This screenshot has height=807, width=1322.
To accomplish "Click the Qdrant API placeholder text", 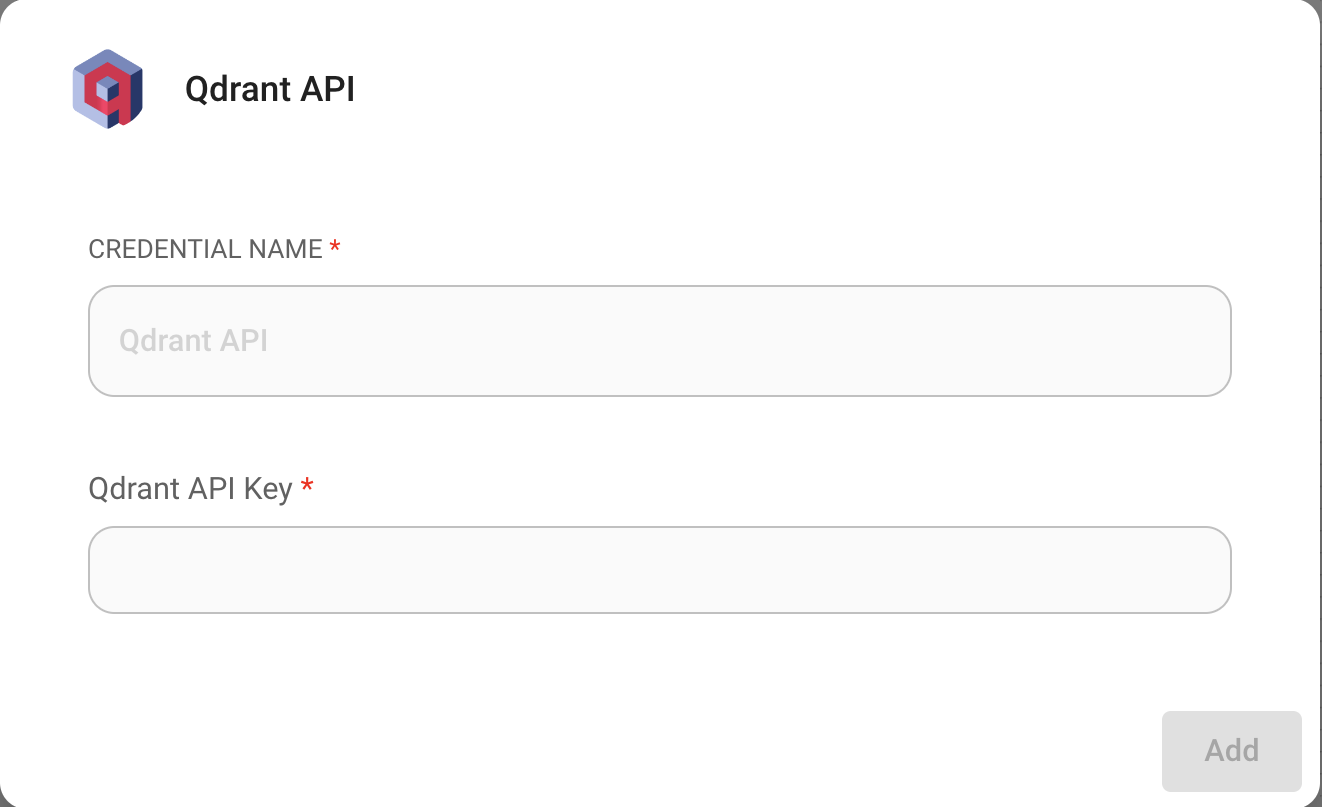I will click(x=194, y=341).
